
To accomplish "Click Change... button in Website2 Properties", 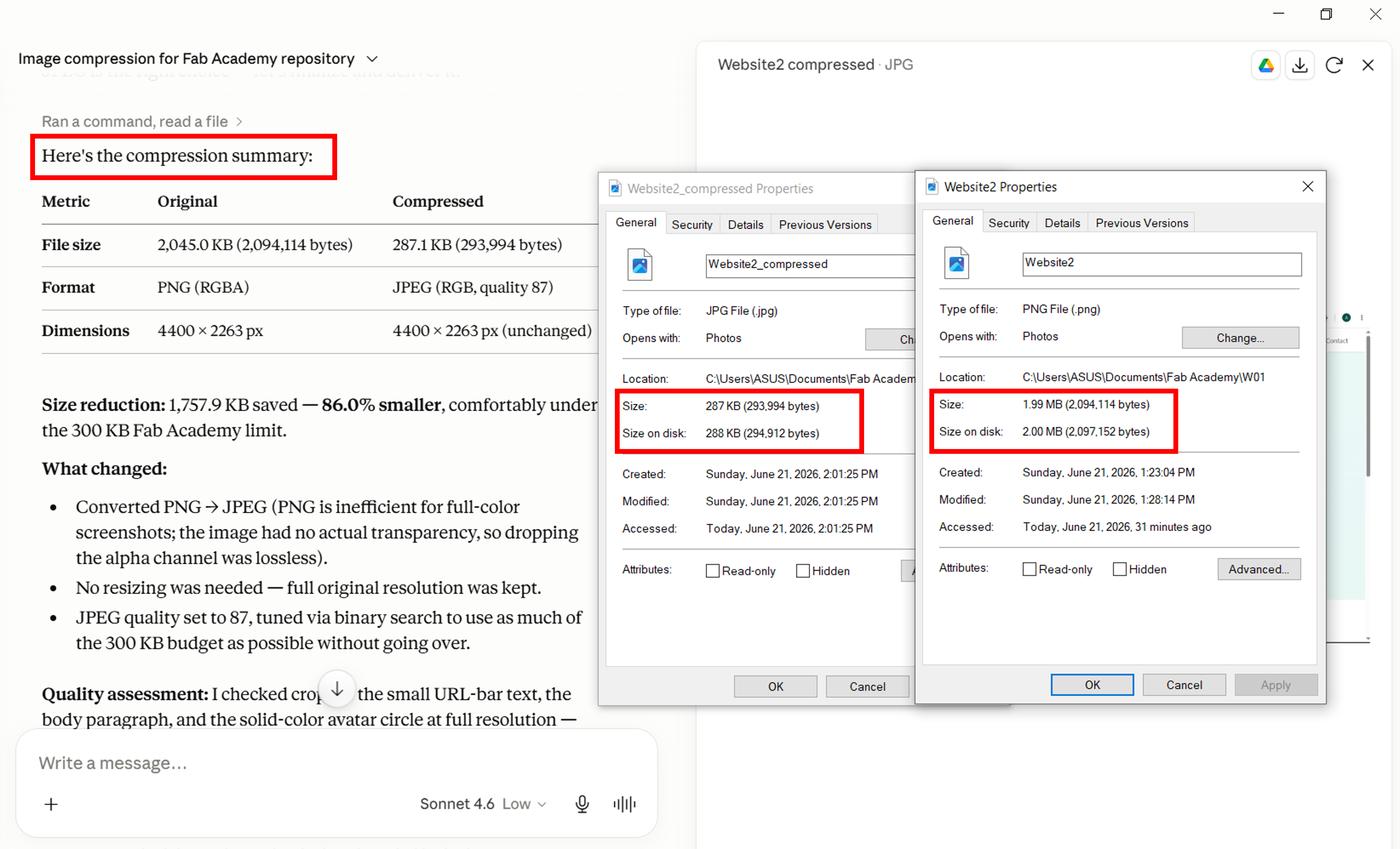I will coord(1240,337).
